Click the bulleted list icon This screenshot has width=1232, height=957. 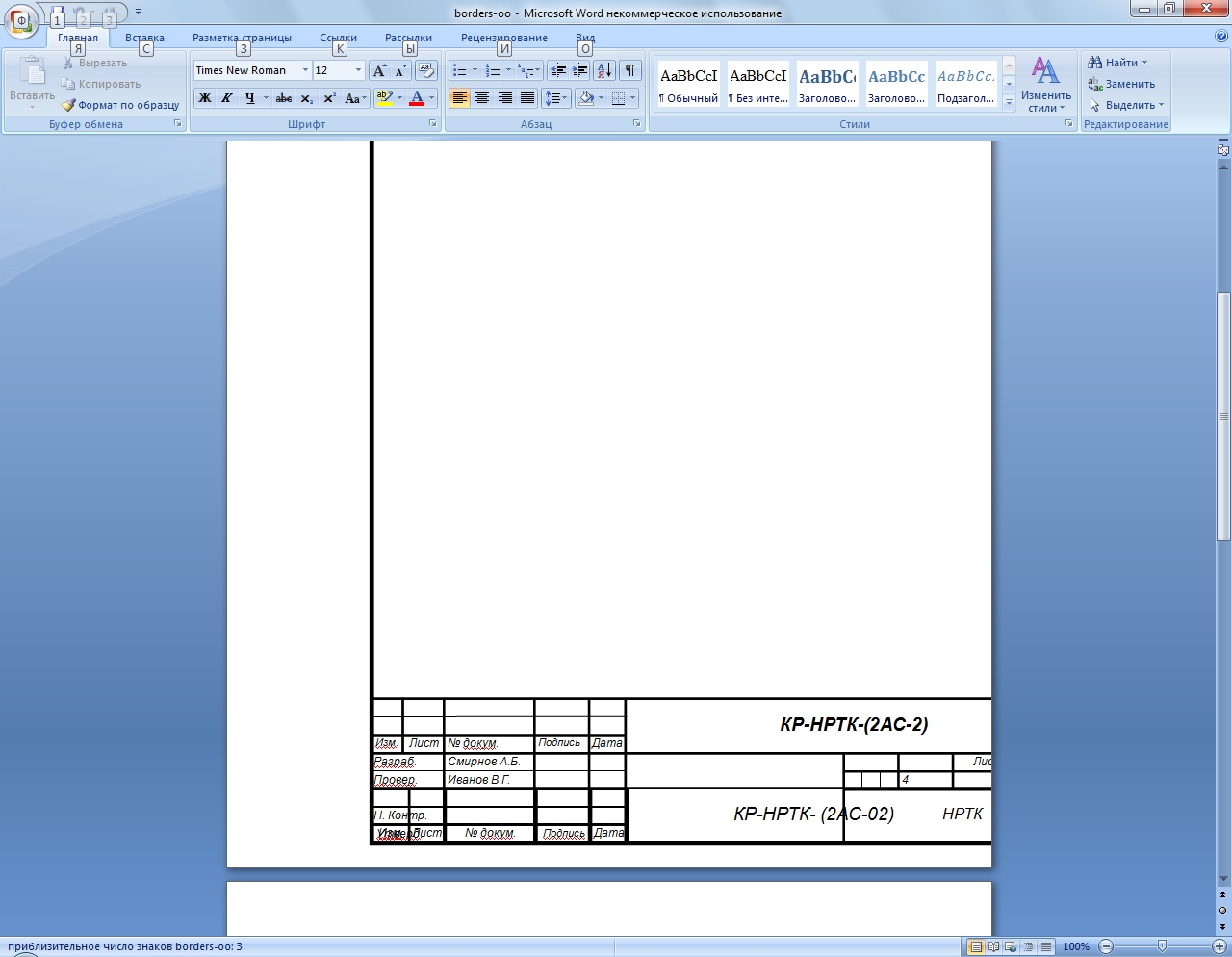pyautogui.click(x=460, y=70)
